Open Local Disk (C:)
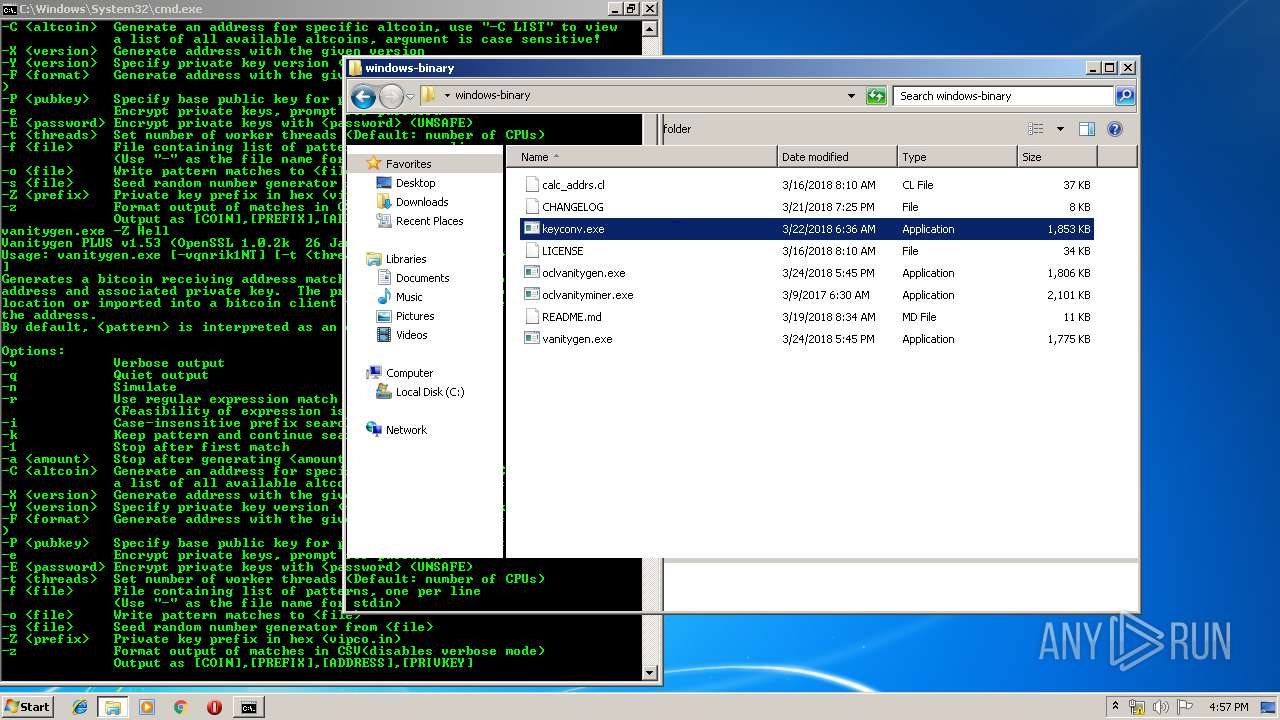 click(x=430, y=392)
